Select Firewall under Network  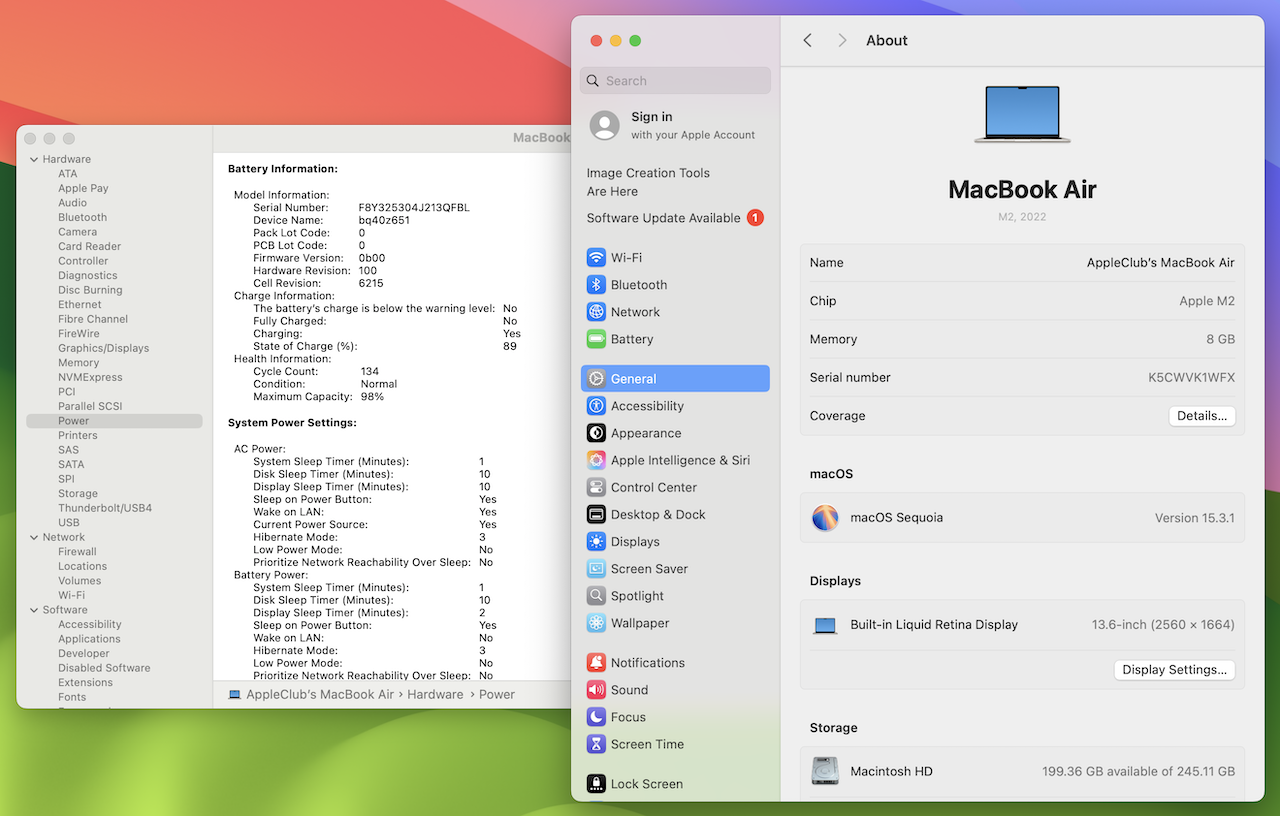[77, 552]
